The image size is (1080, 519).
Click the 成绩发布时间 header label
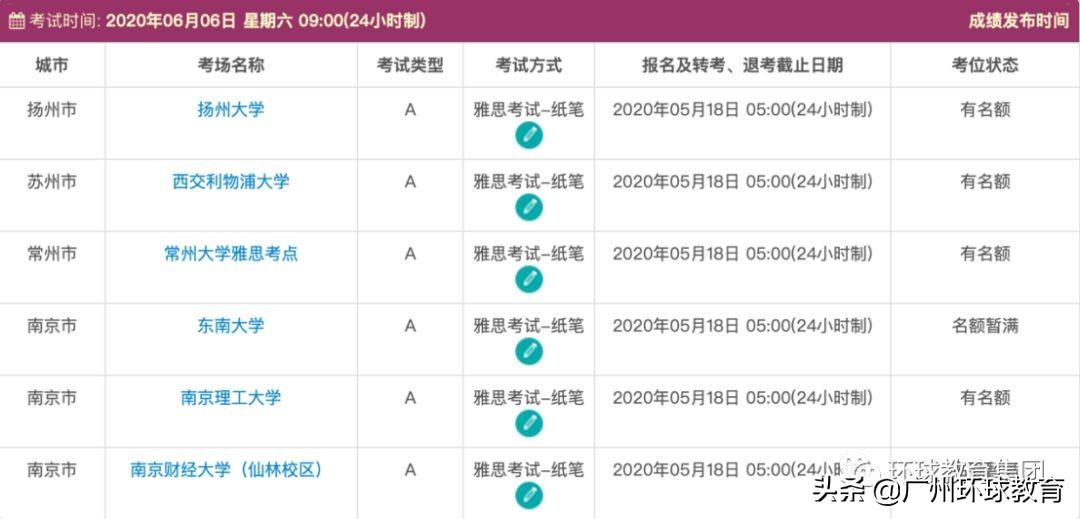(x=1018, y=21)
